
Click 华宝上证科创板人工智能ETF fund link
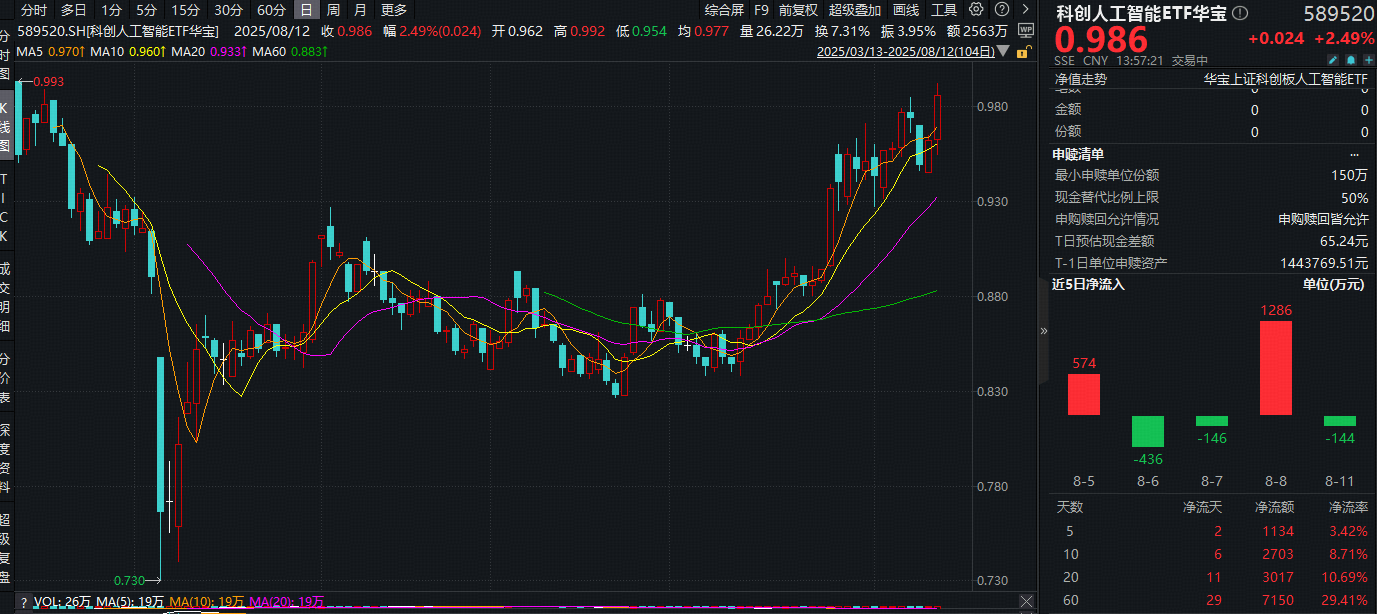[1285, 79]
